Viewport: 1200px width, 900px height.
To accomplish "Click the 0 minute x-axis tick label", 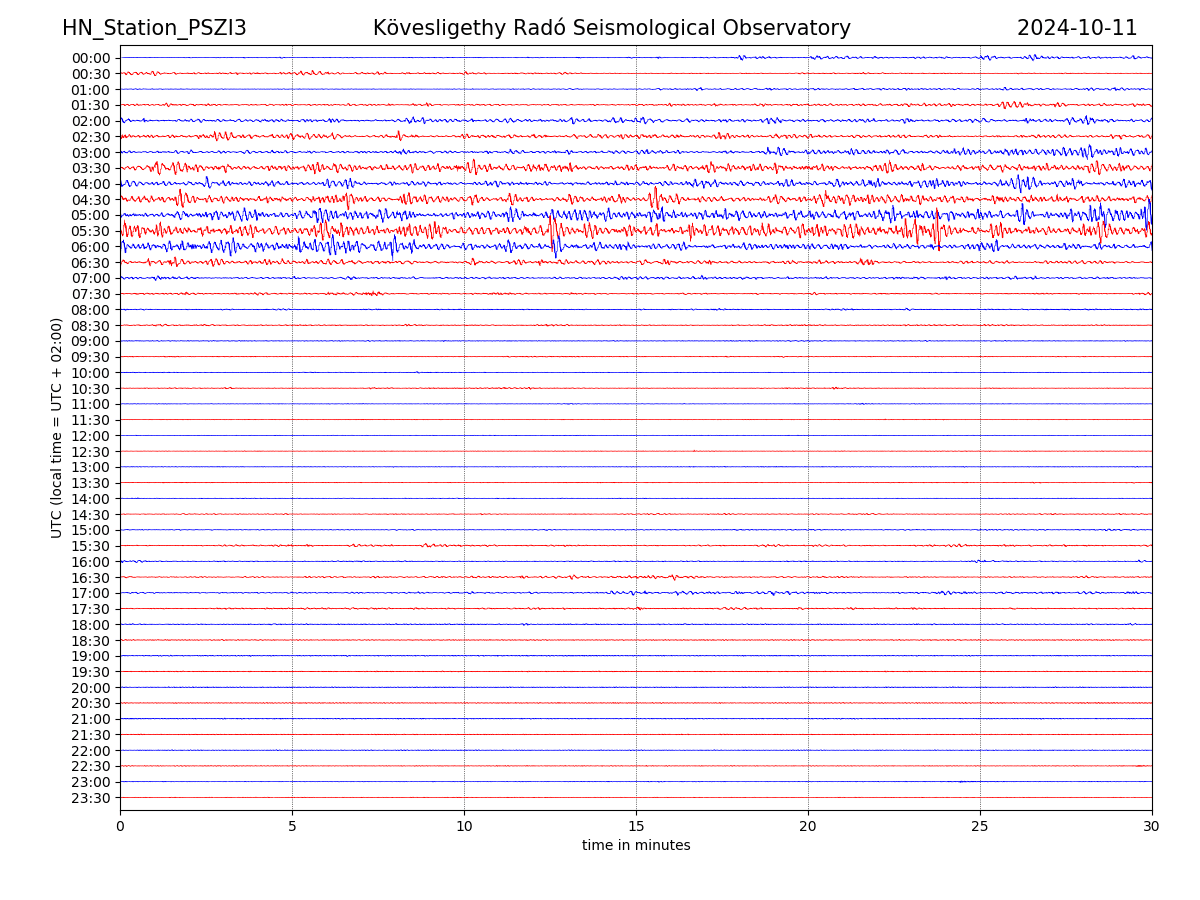I will 120,826.
